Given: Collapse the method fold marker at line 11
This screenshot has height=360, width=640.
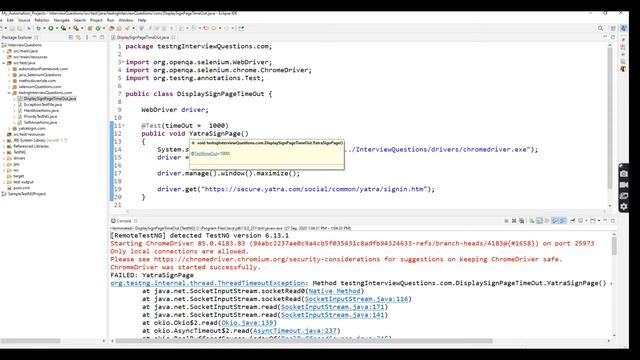Looking at the screenshot, I should (123, 126).
